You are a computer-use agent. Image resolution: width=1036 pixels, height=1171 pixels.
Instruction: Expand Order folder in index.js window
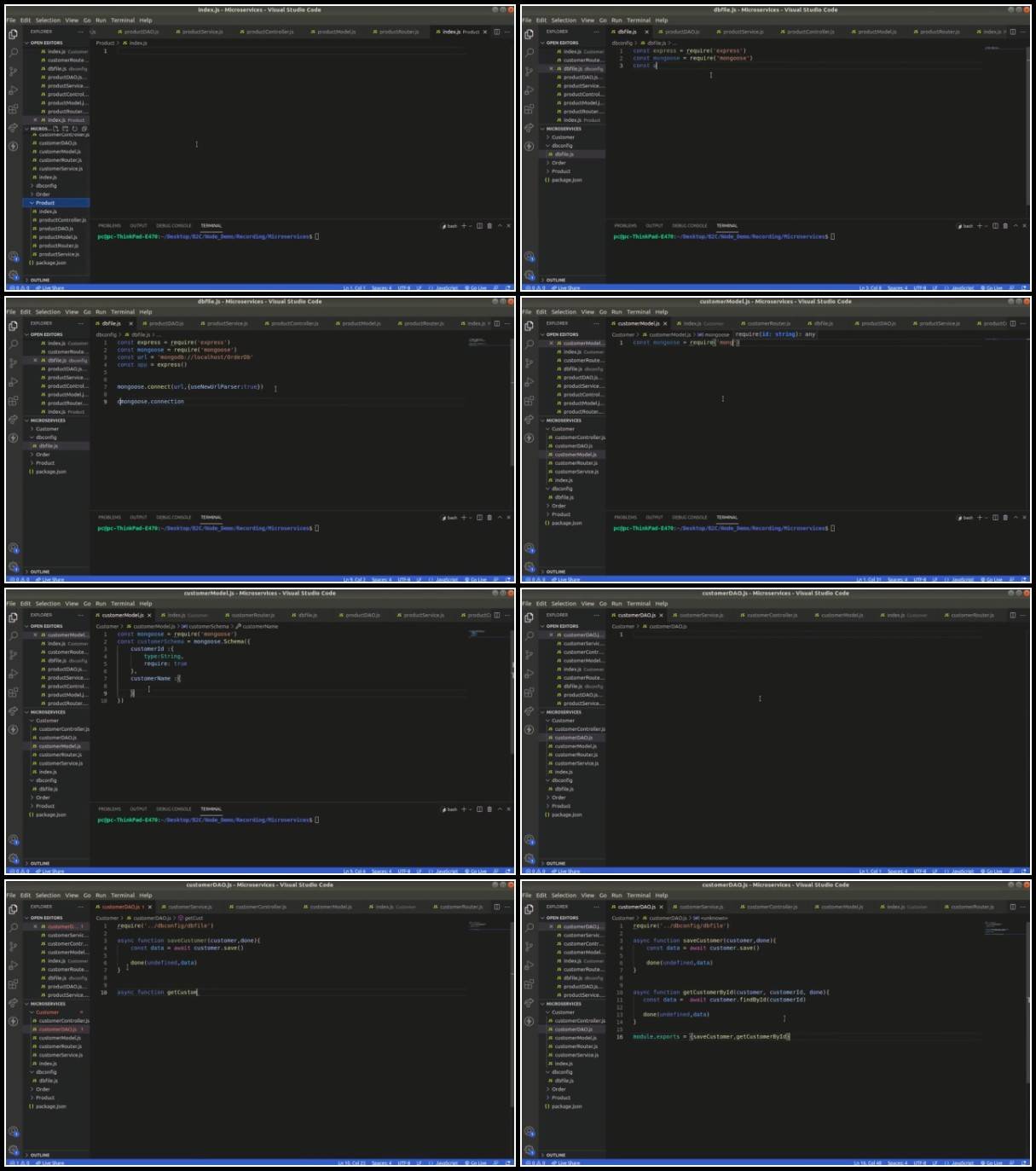pyautogui.click(x=56, y=194)
